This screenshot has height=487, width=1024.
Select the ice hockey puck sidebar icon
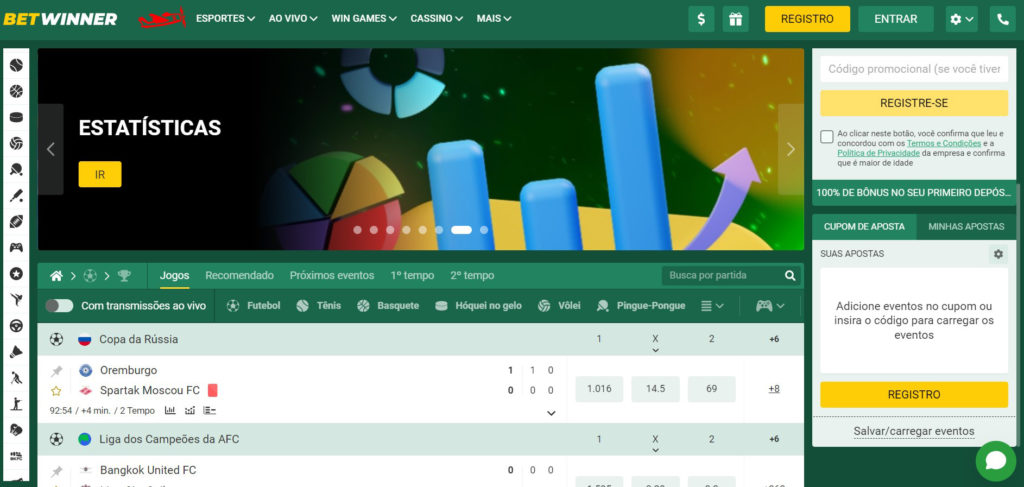(16, 118)
